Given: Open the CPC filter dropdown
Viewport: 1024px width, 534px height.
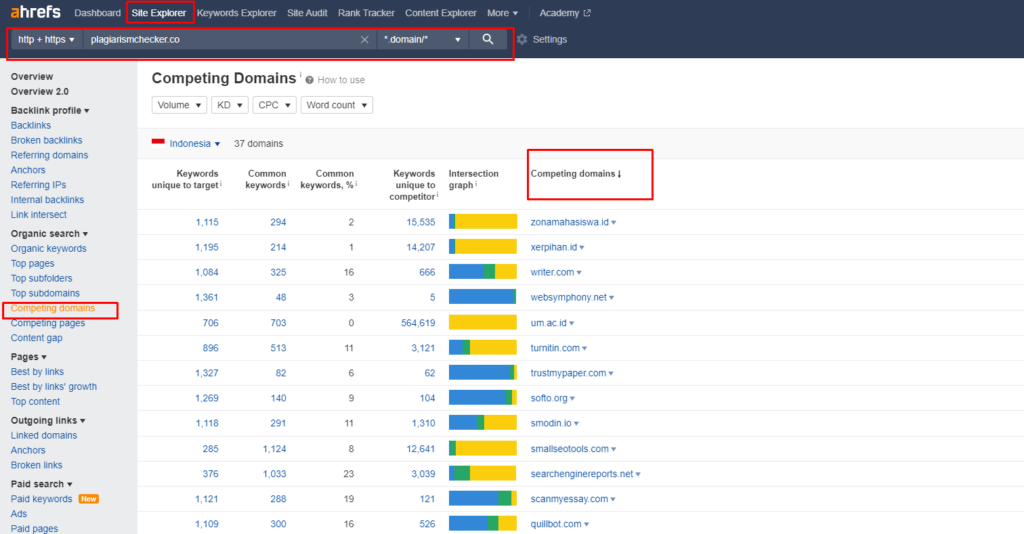Looking at the screenshot, I should 274,105.
